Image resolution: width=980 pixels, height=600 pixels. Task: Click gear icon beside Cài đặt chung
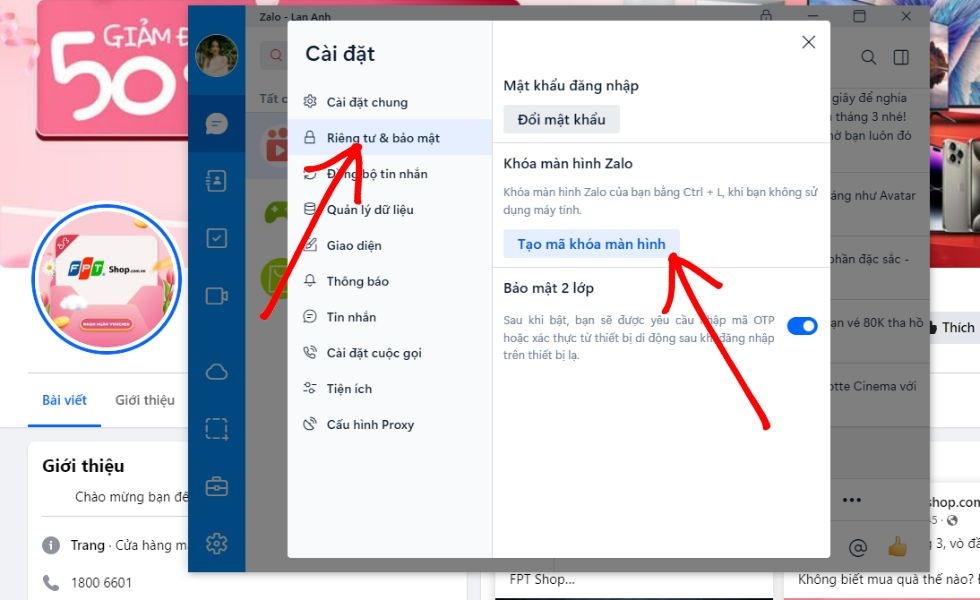tap(310, 101)
